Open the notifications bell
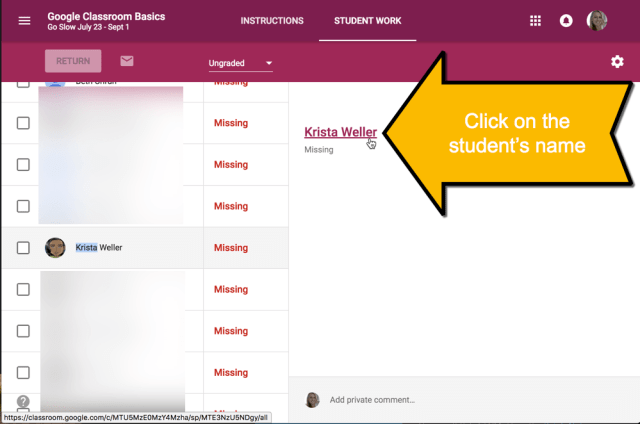 click(x=566, y=20)
